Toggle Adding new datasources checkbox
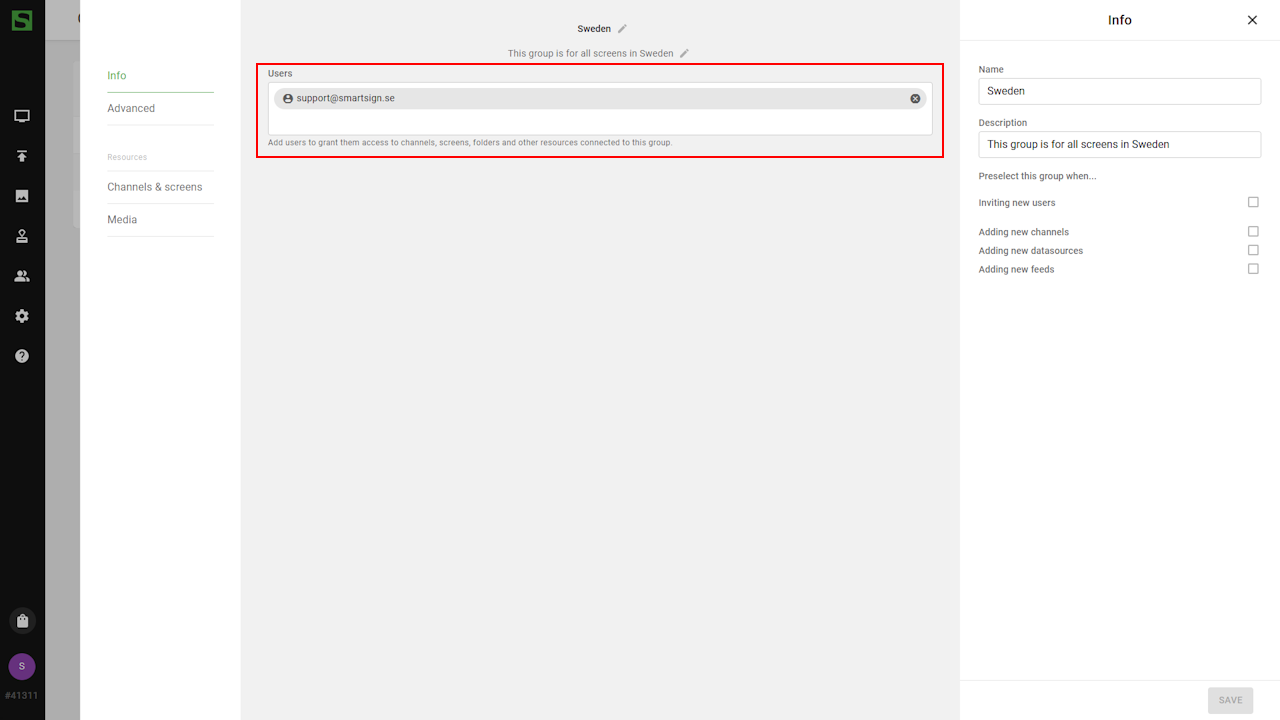 tap(1253, 250)
